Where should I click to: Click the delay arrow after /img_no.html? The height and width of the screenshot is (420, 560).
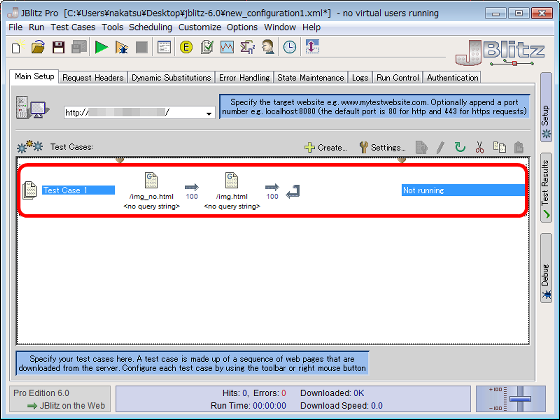click(x=192, y=187)
